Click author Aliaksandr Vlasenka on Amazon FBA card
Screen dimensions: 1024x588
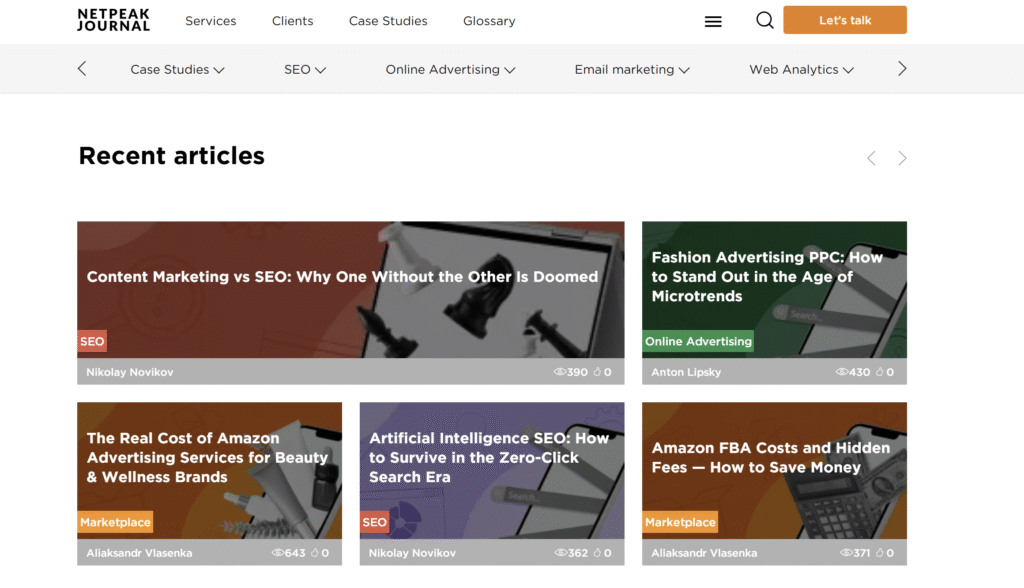704,553
